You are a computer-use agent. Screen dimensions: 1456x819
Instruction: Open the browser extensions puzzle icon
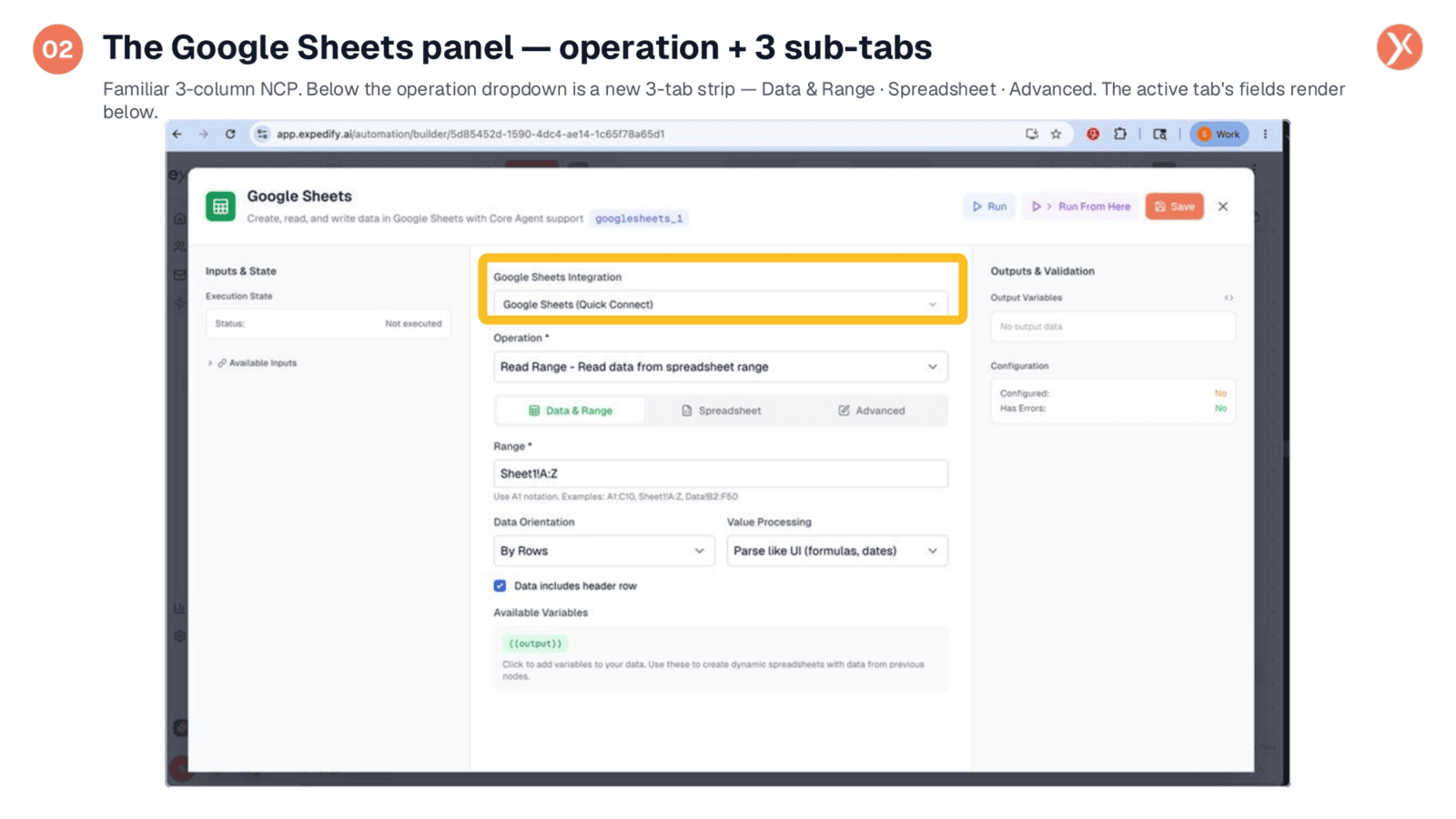click(x=1120, y=134)
